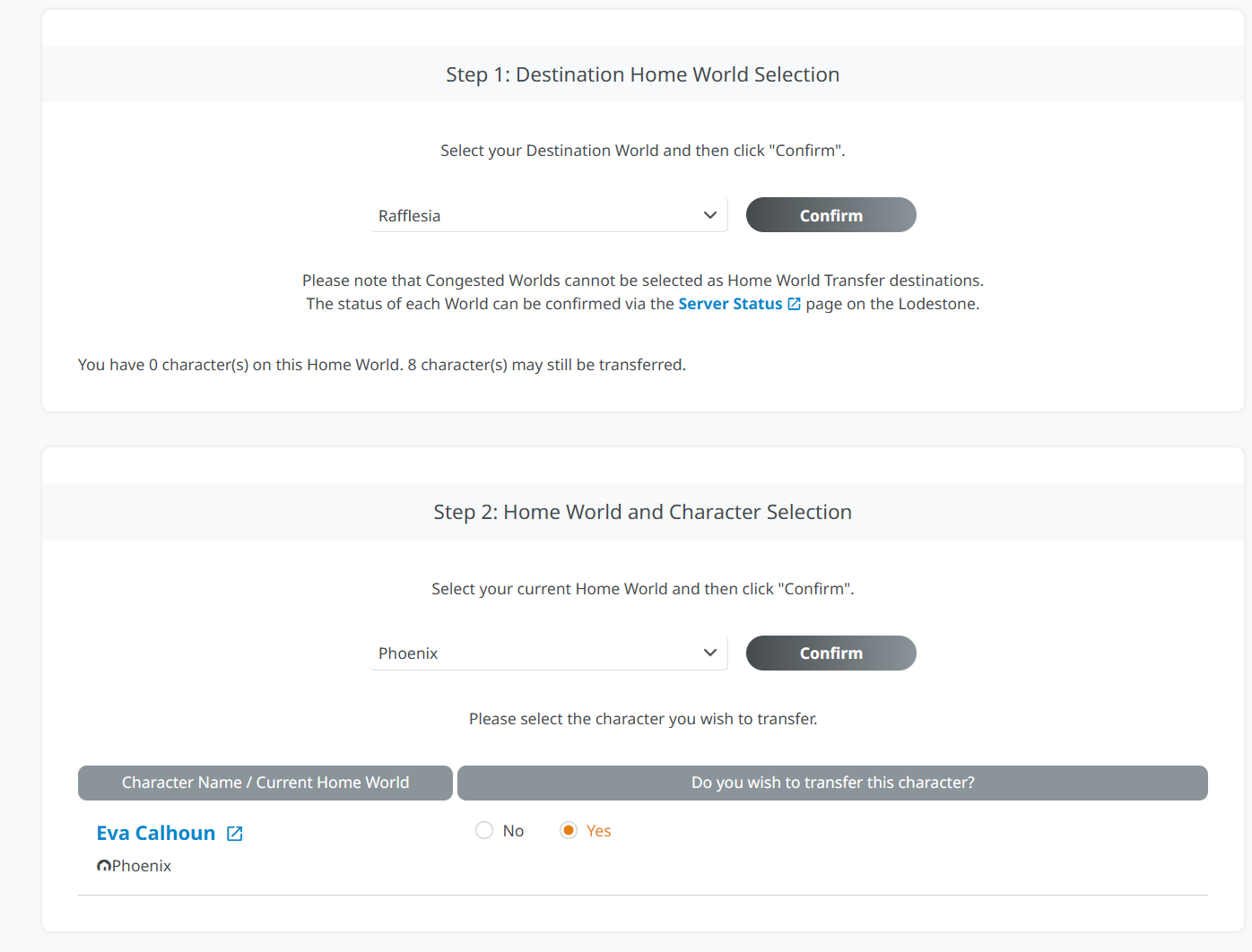Click the Character Name / Current Home World header
Image resolution: width=1252 pixels, height=952 pixels.
coord(265,783)
